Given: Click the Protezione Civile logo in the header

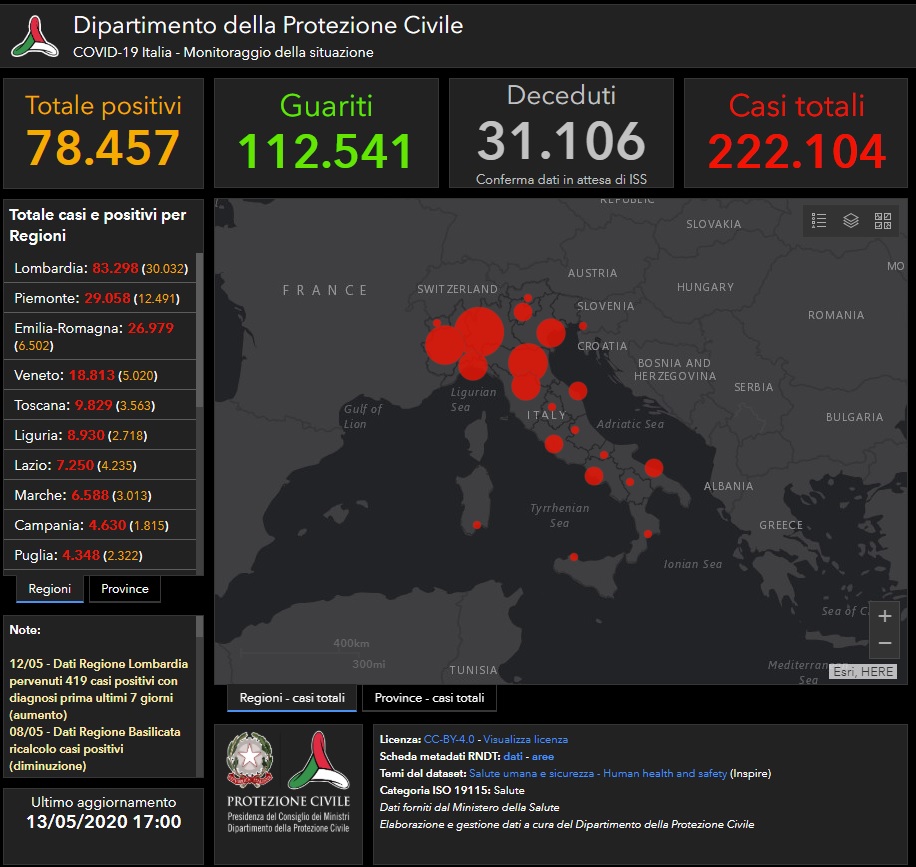Looking at the screenshot, I should point(35,36).
